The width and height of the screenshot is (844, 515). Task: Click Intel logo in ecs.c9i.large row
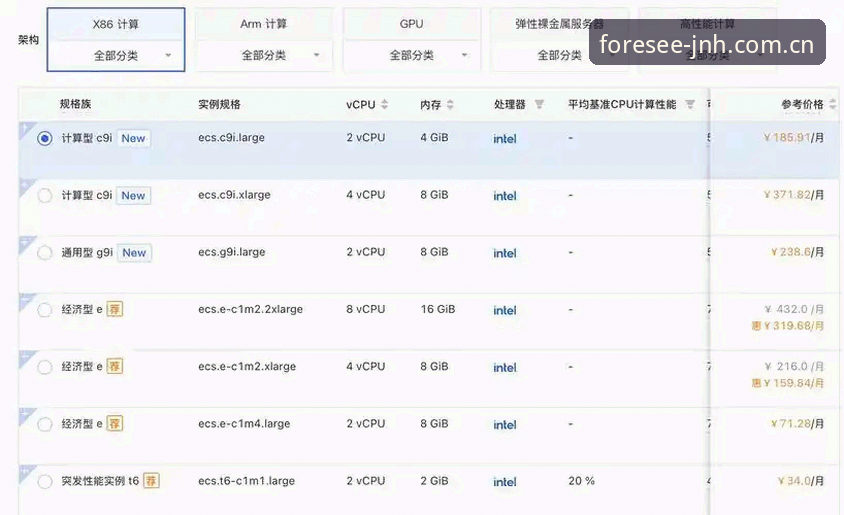click(505, 139)
